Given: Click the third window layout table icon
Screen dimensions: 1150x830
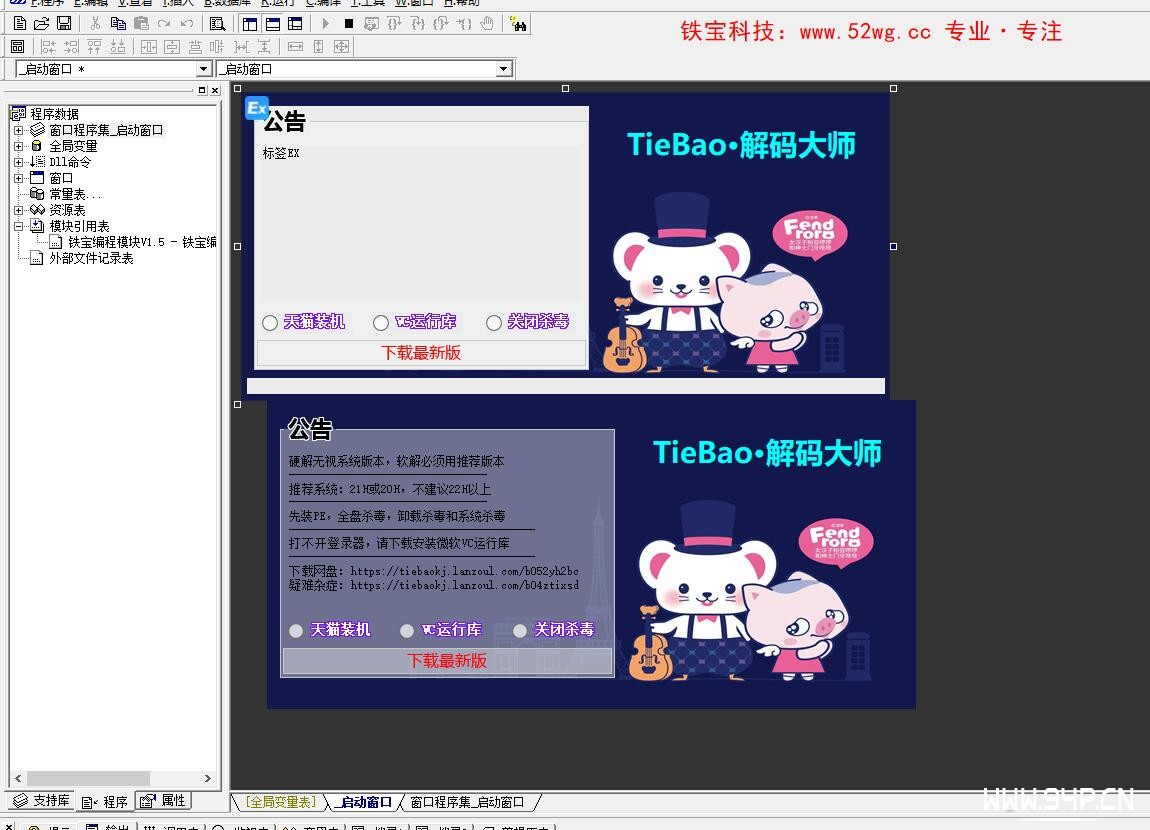Looking at the screenshot, I should [296, 23].
